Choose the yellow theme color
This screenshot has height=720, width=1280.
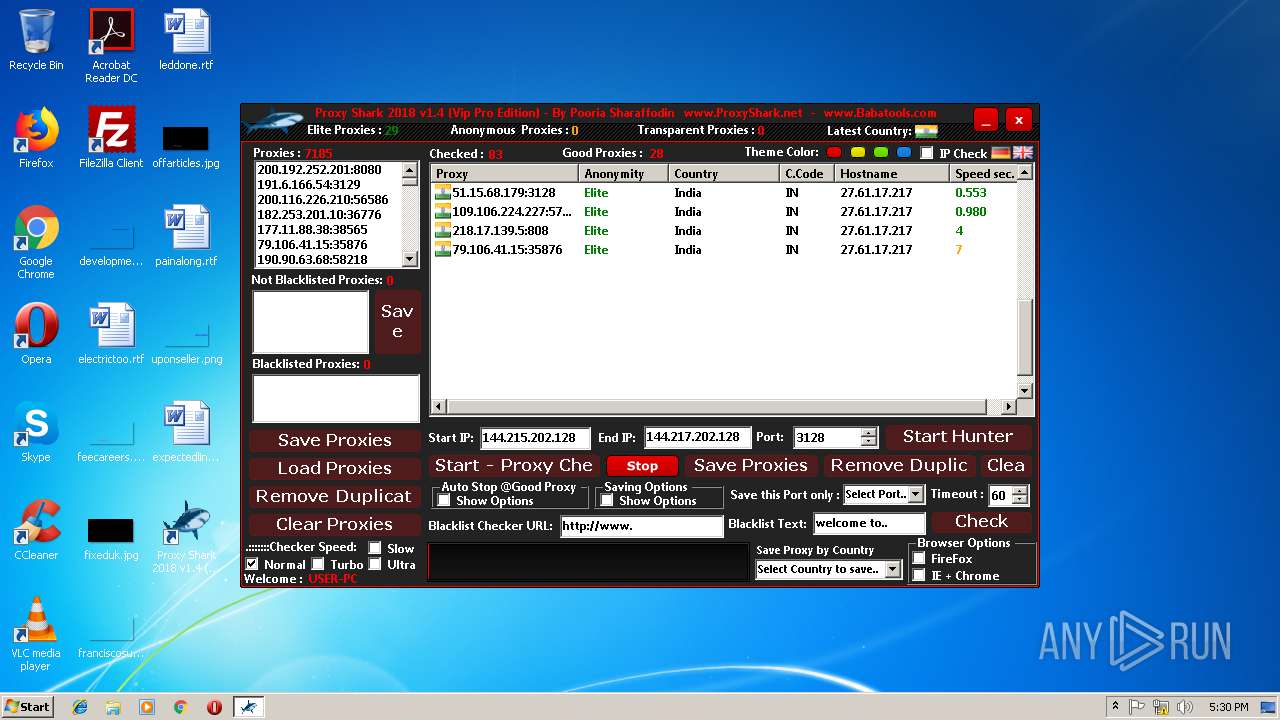pos(858,152)
